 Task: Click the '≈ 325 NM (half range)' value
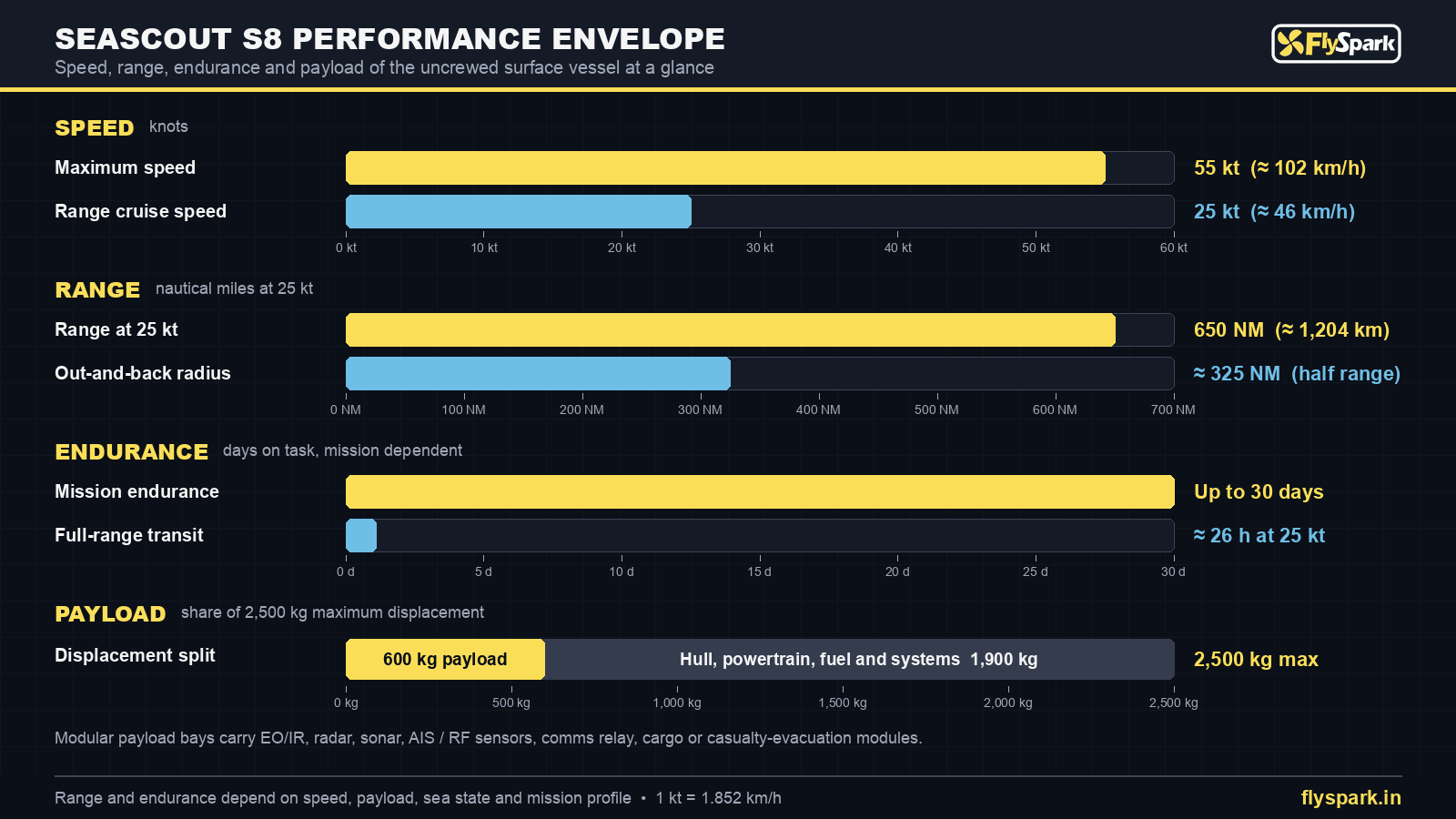click(x=1297, y=374)
